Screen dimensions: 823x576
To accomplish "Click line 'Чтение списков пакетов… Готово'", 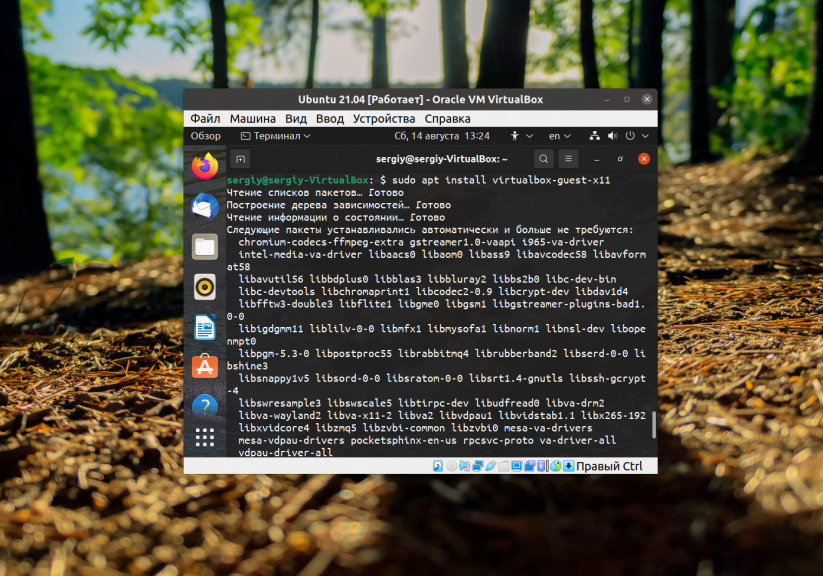I will pyautogui.click(x=315, y=193).
